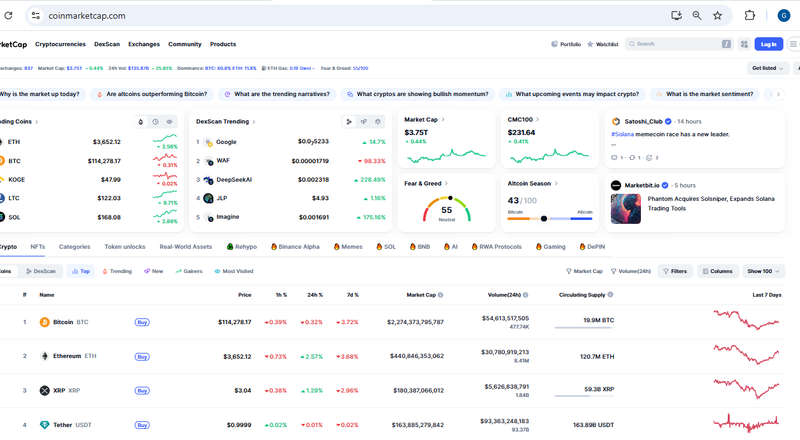Screen dimensions: 800x440
Task: Open the Watchlist star link
Action: (603, 44)
